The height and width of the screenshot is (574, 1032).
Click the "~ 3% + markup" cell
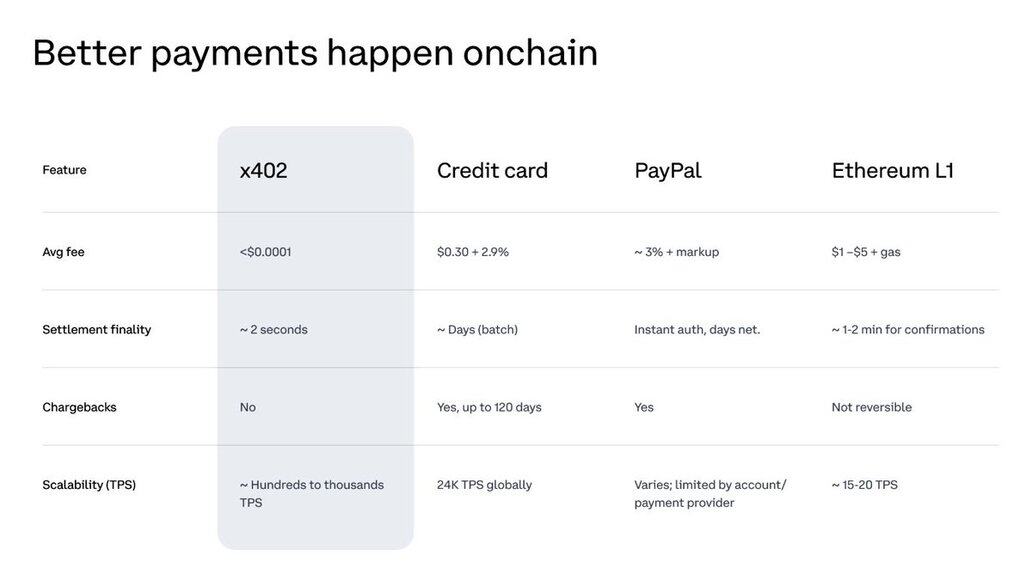tap(676, 252)
